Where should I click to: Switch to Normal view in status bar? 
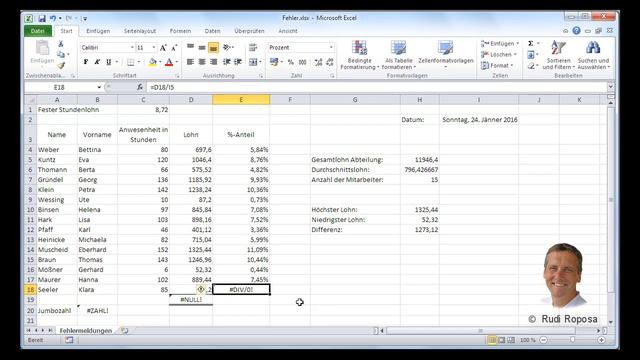492,340
